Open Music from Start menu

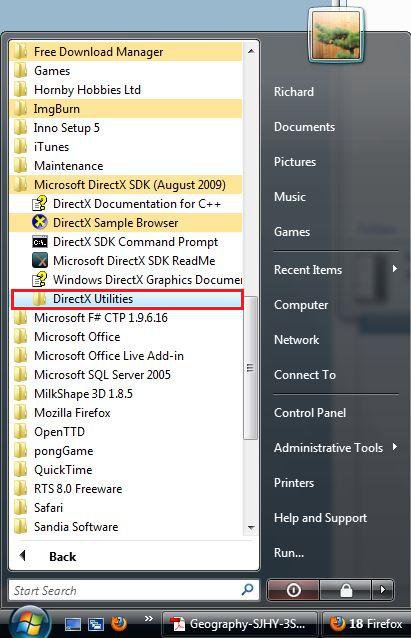click(x=290, y=197)
